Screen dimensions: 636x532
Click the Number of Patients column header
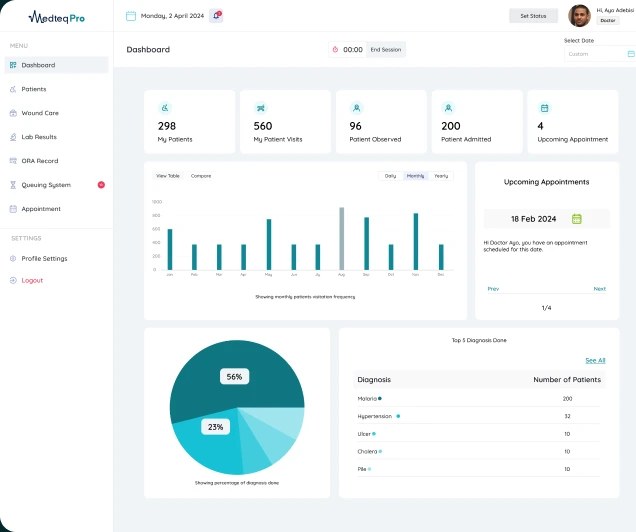point(567,380)
